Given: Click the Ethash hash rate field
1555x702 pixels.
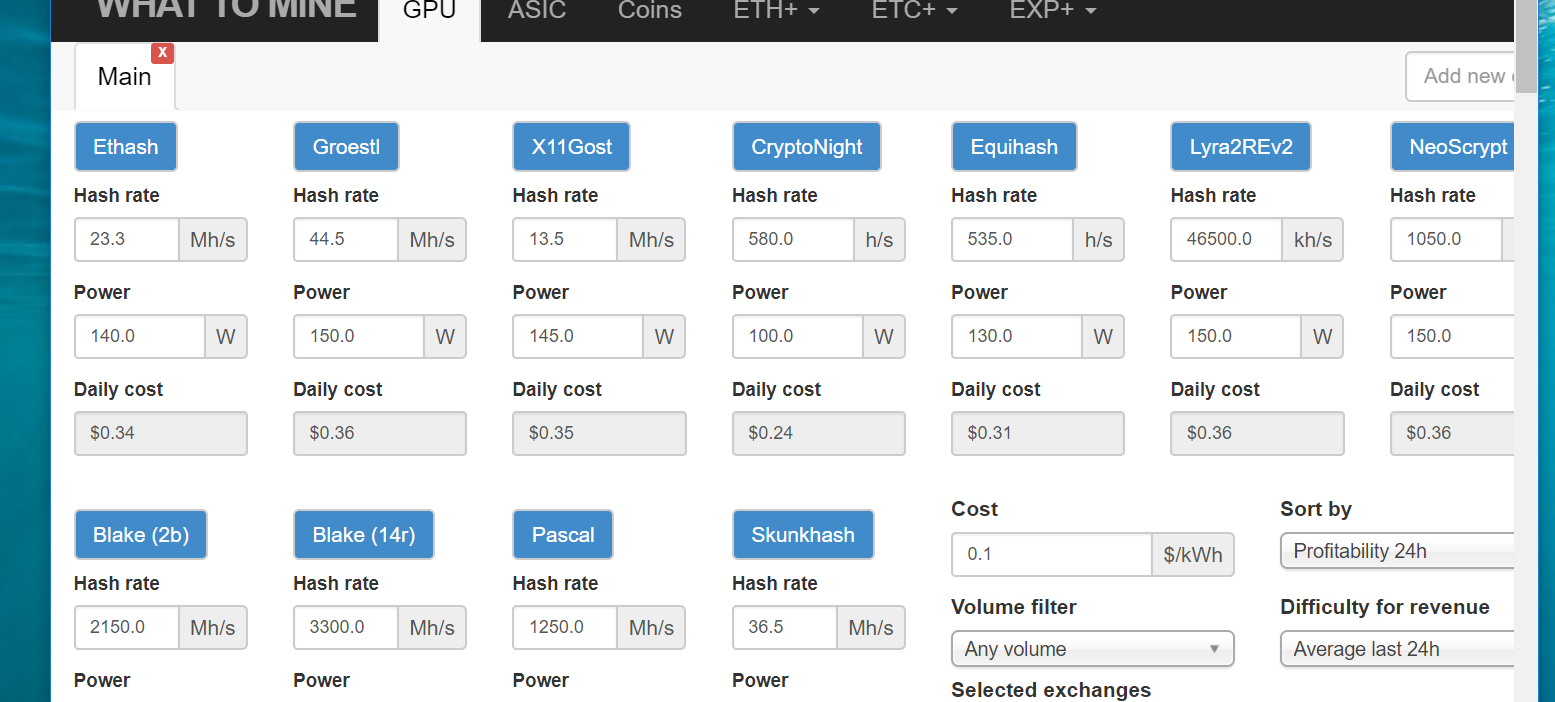Looking at the screenshot, I should (x=127, y=240).
